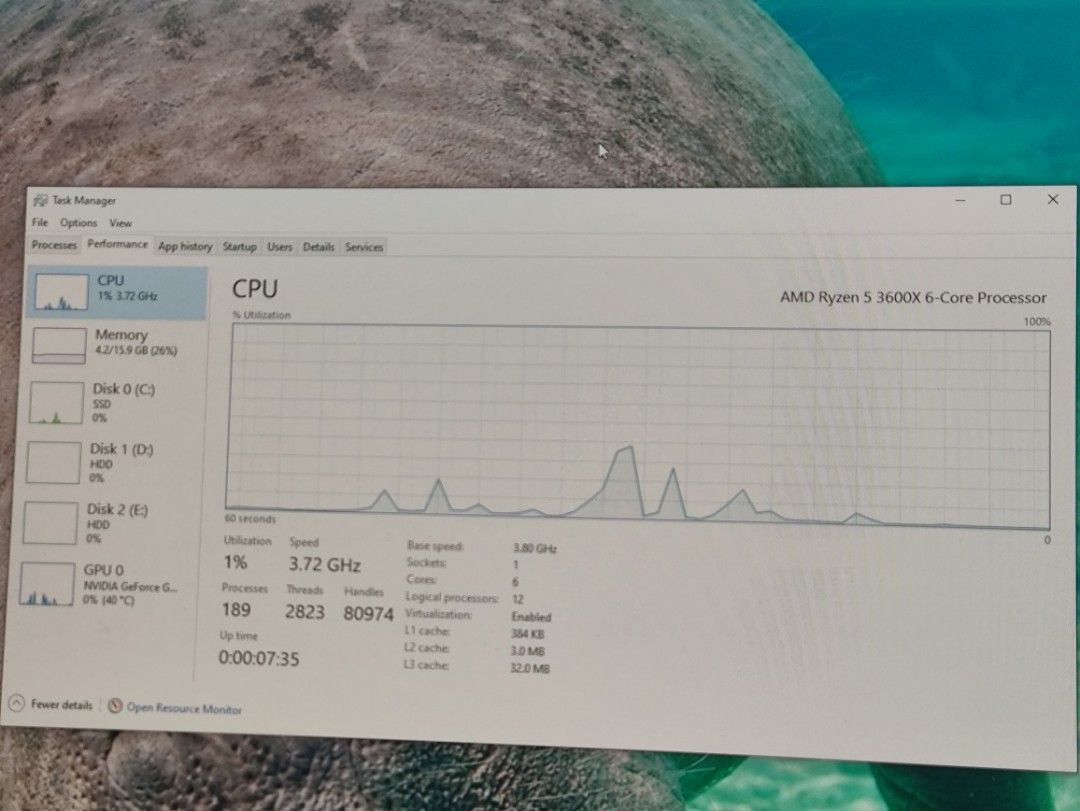
Task: Switch to the Processes tab
Action: (54, 245)
